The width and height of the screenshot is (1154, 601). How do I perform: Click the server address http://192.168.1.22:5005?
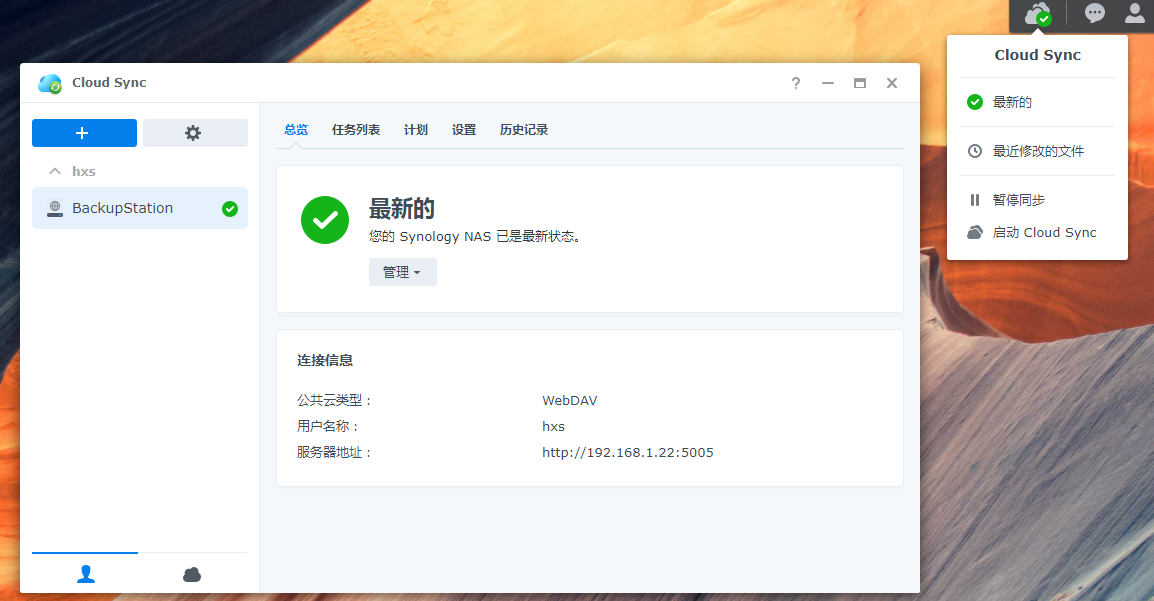coord(628,452)
